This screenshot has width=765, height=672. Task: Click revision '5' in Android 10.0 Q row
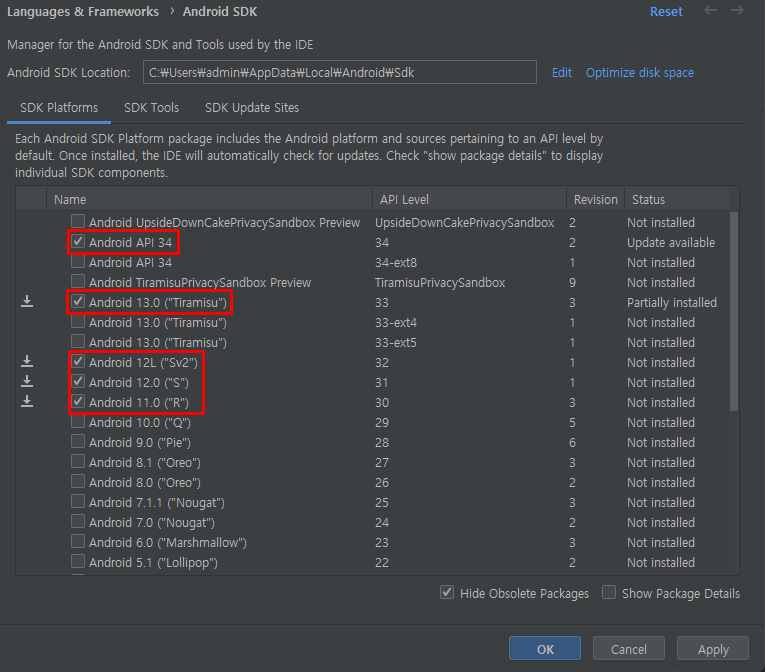(x=572, y=423)
